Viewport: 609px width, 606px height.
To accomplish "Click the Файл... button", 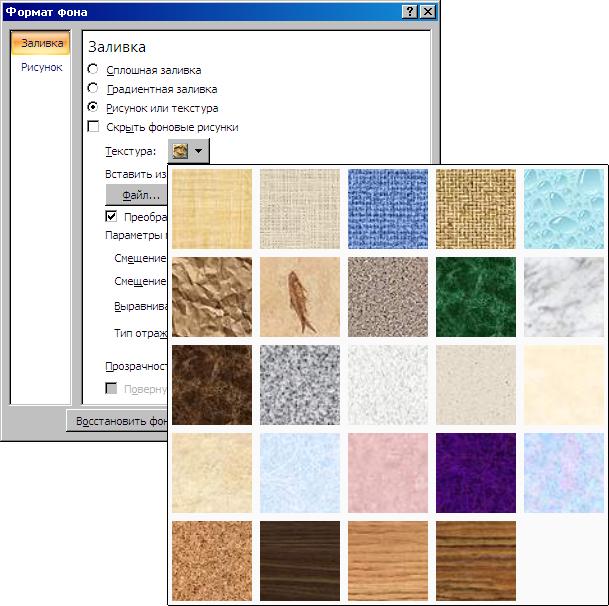I will (x=137, y=195).
